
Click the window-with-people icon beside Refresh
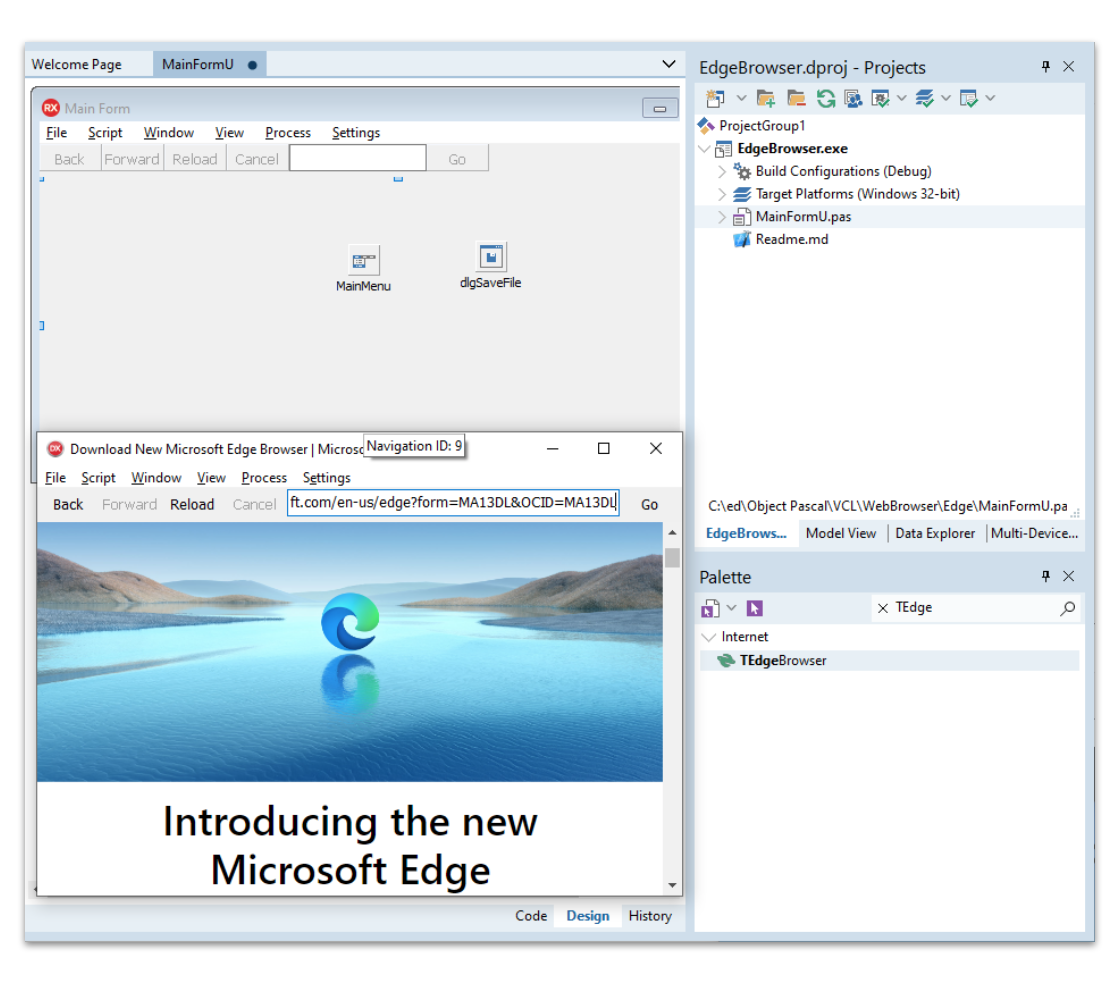click(853, 98)
